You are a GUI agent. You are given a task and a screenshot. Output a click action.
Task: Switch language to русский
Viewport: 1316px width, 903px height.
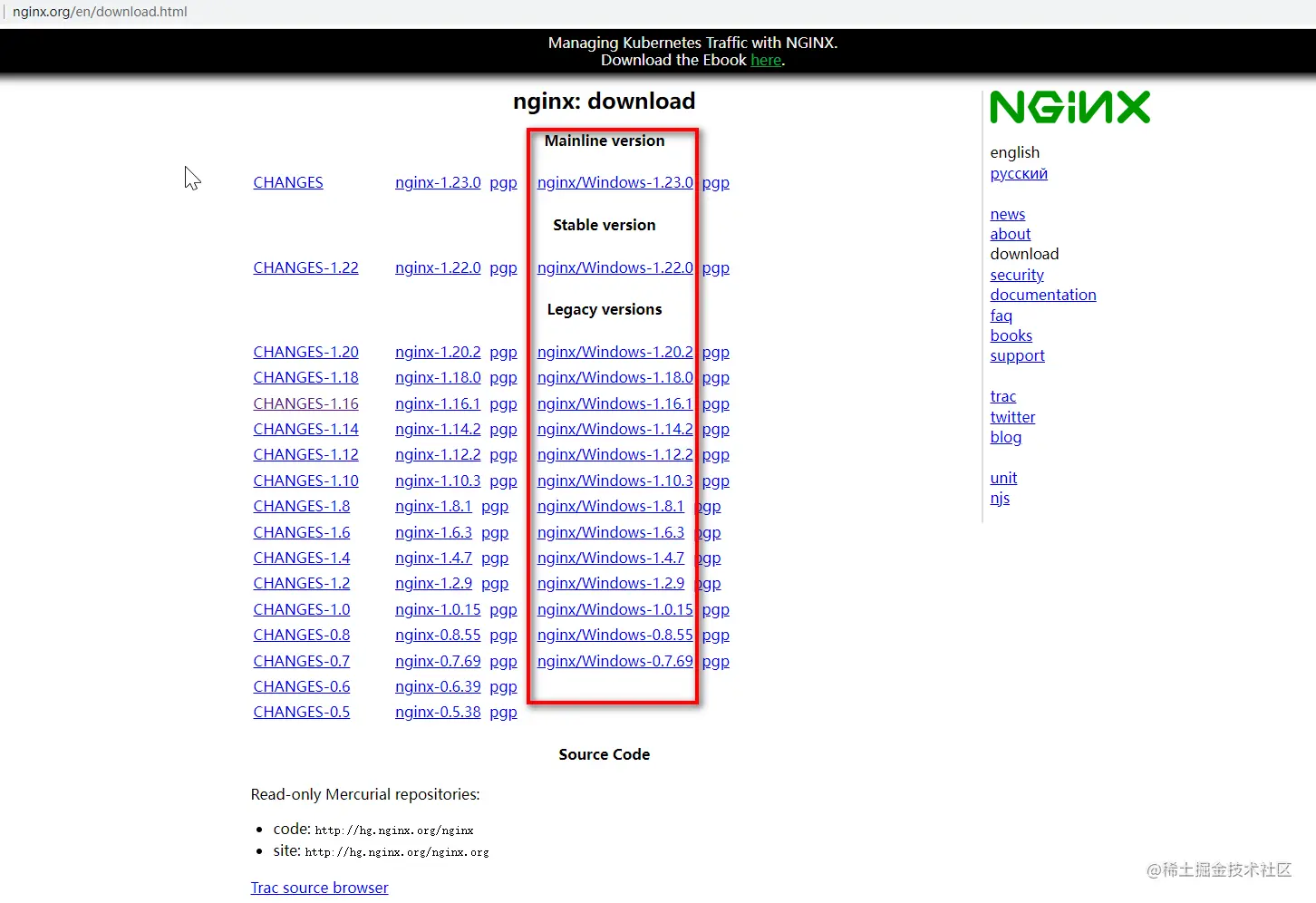[x=1019, y=173]
